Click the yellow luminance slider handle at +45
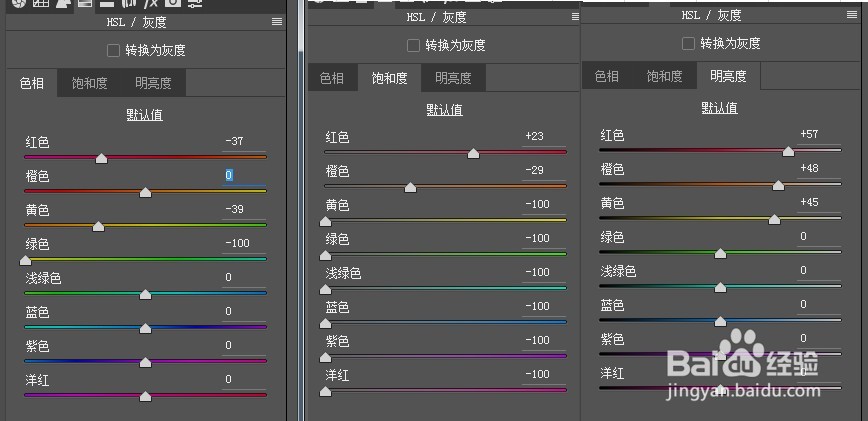 (774, 220)
